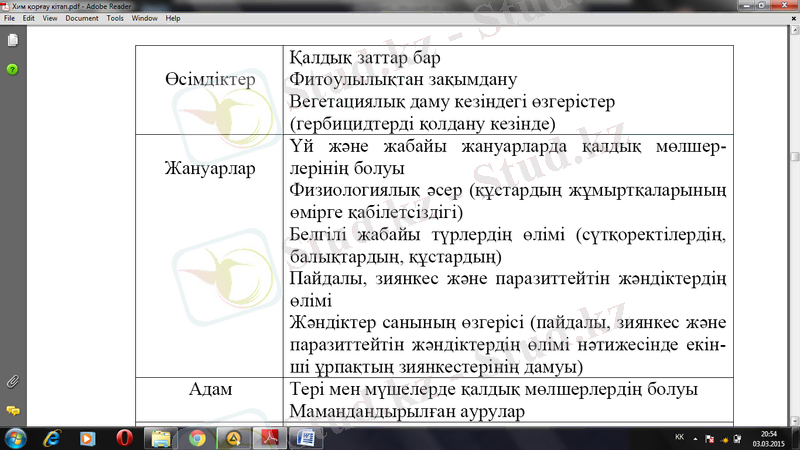800x450 pixels.
Task: Click the line 'Мамандандырылған аурулар'
Action: (x=407, y=411)
